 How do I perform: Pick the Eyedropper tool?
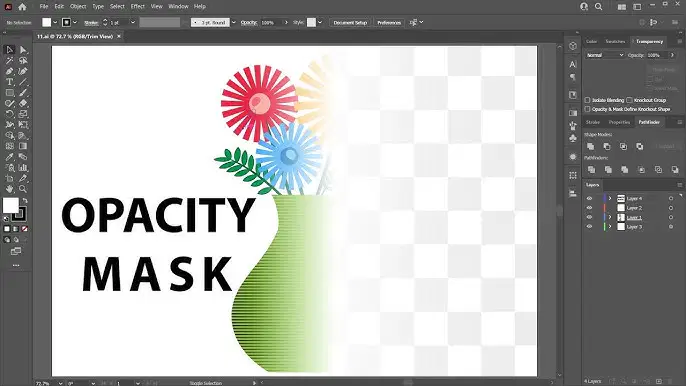point(9,157)
